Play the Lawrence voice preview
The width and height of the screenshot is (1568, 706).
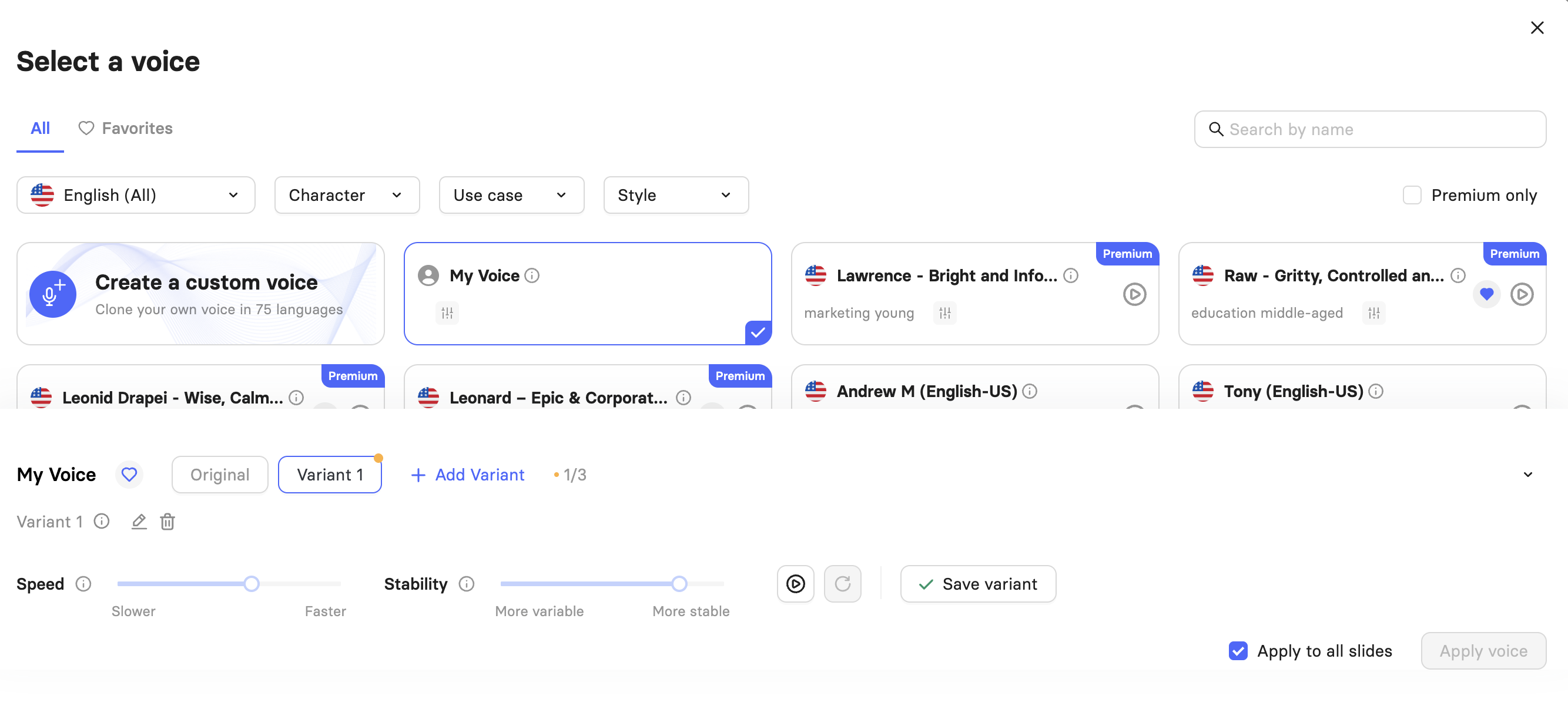pos(1135,295)
